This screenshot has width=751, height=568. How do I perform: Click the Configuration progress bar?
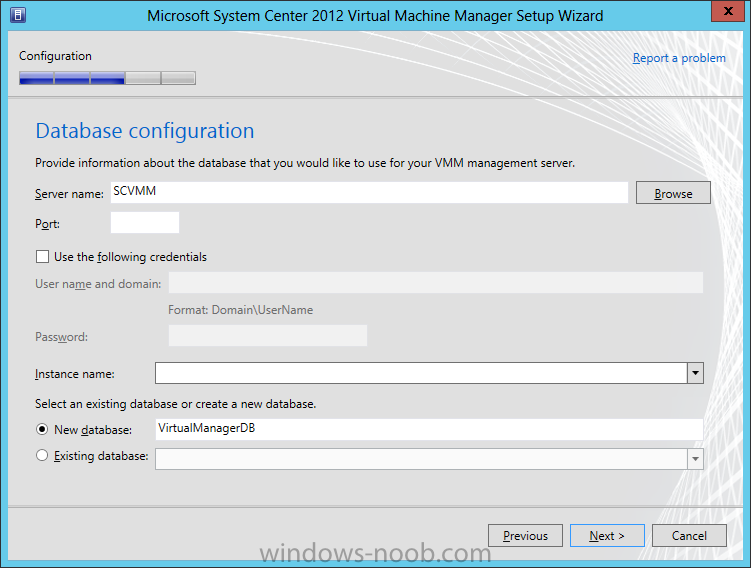pos(107,78)
